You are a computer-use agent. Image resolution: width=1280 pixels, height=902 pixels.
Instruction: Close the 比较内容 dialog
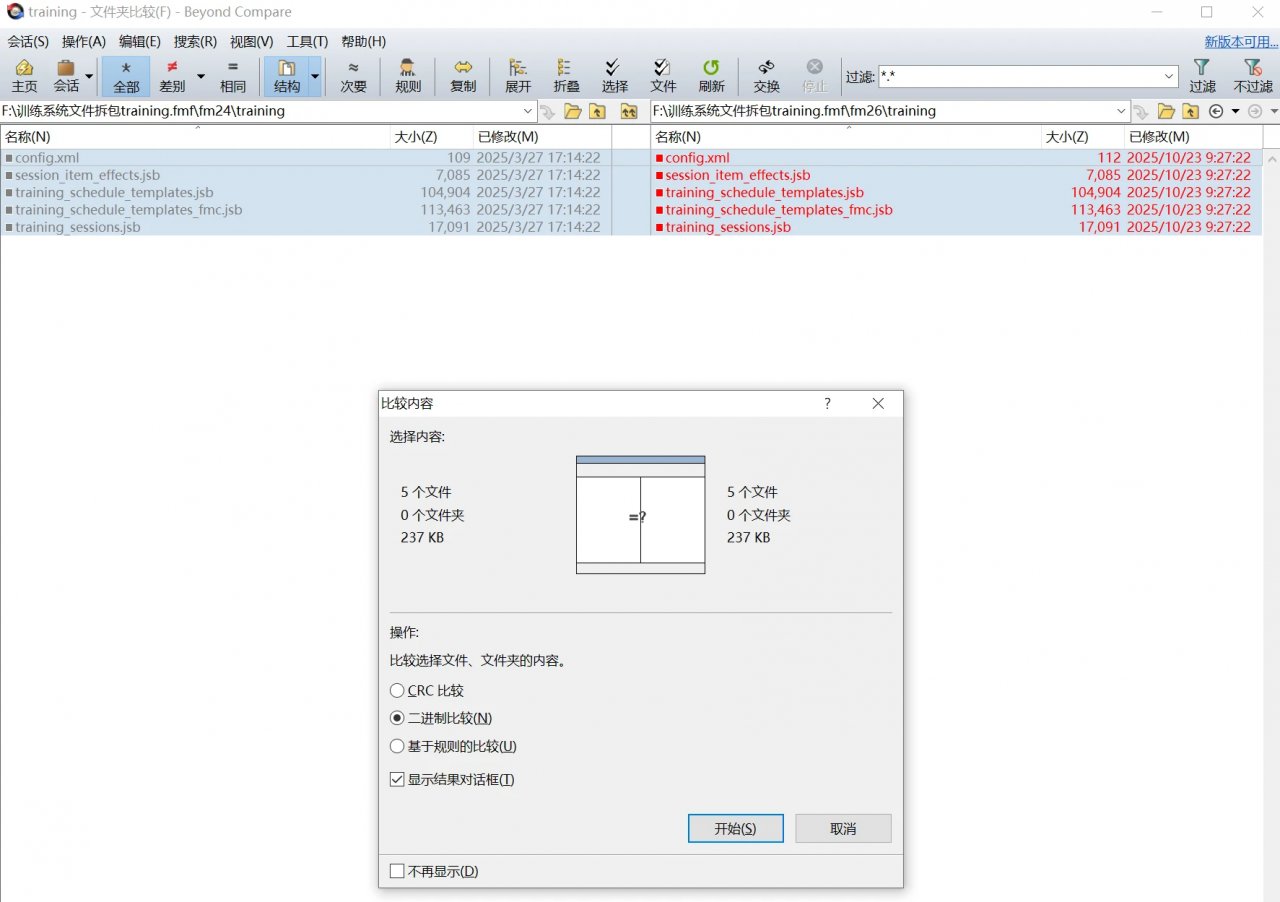point(878,403)
